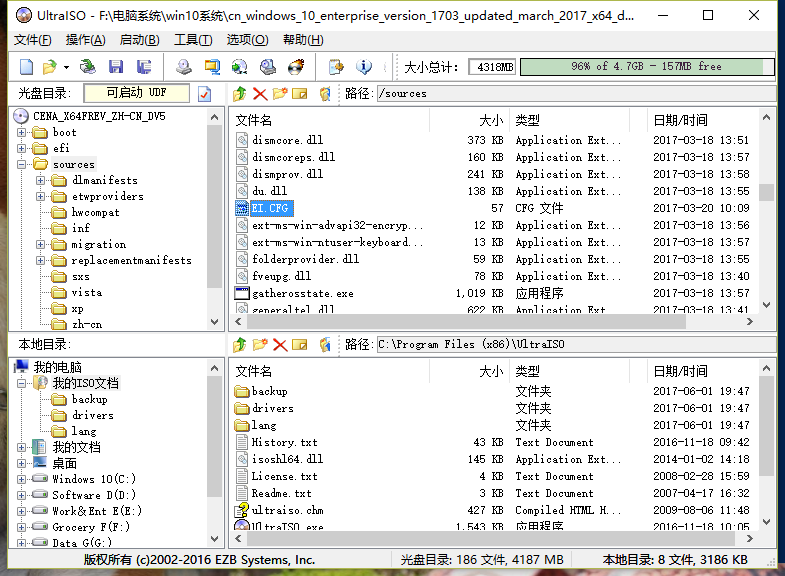This screenshot has width=785, height=576.
Task: Open the 选项(O) menu
Action: point(247,40)
